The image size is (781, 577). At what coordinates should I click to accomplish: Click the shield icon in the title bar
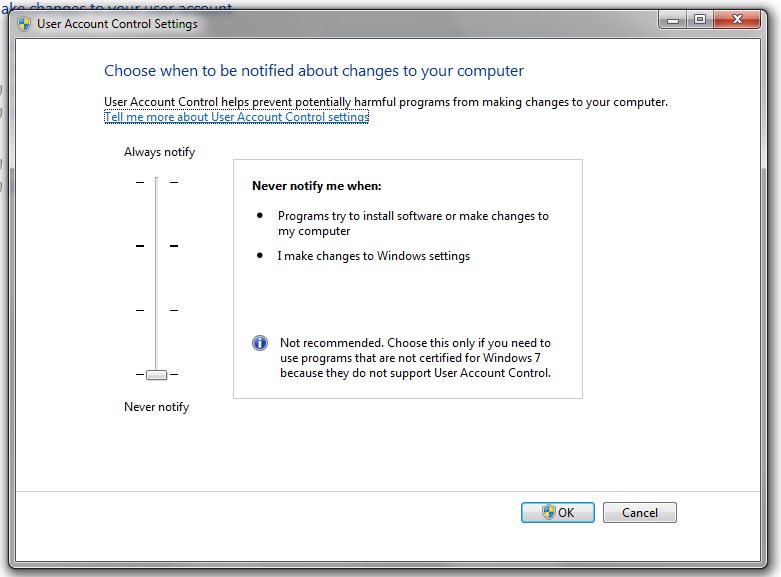(x=22, y=23)
